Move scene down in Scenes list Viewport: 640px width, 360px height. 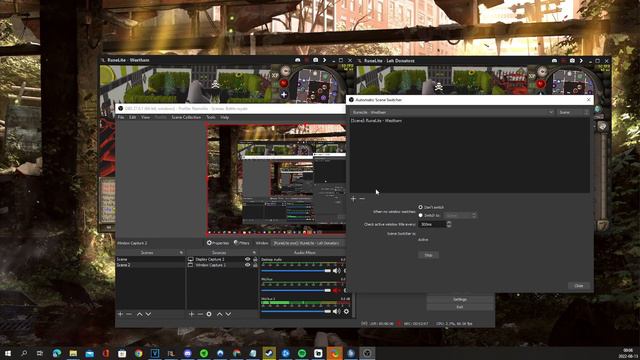pyautogui.click(x=148, y=314)
